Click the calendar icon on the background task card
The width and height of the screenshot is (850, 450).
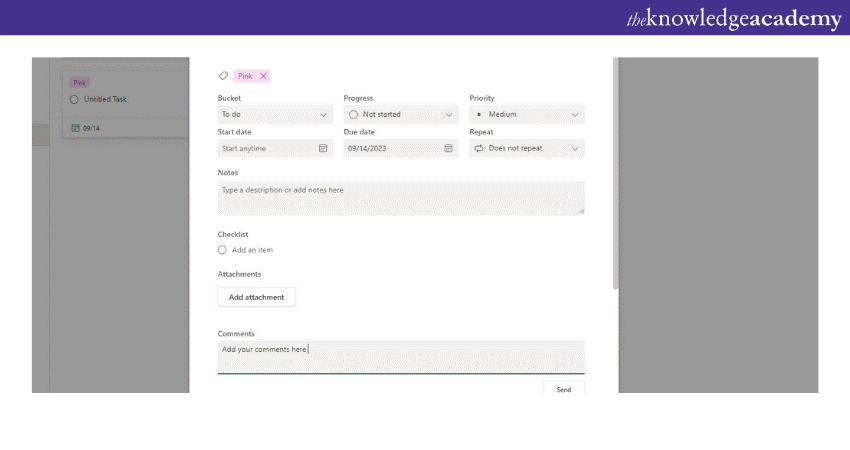tap(75, 128)
